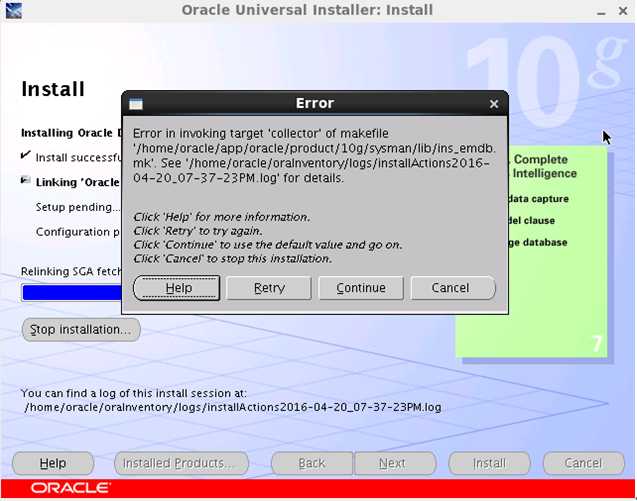The width and height of the screenshot is (637, 501).
Task: Click the Oracle Universal Installer window icon
Action: [x=13, y=11]
